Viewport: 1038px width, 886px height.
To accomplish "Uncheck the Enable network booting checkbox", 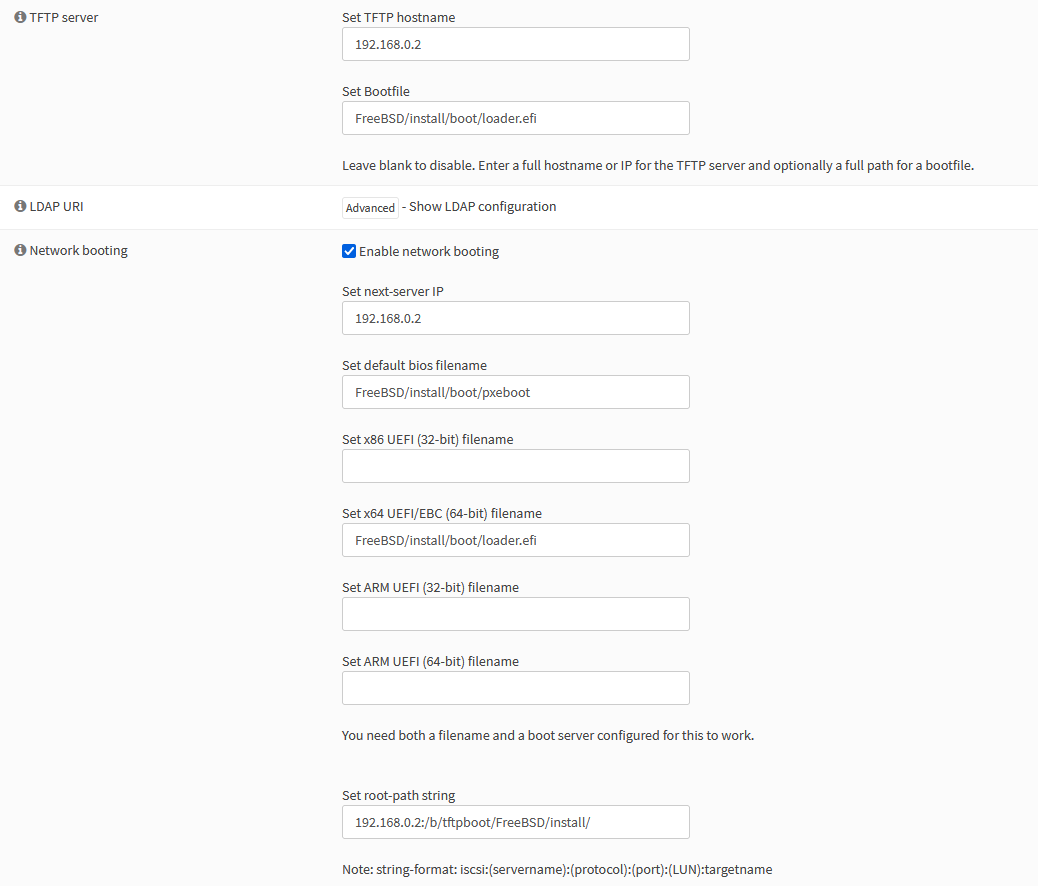I will coord(349,252).
